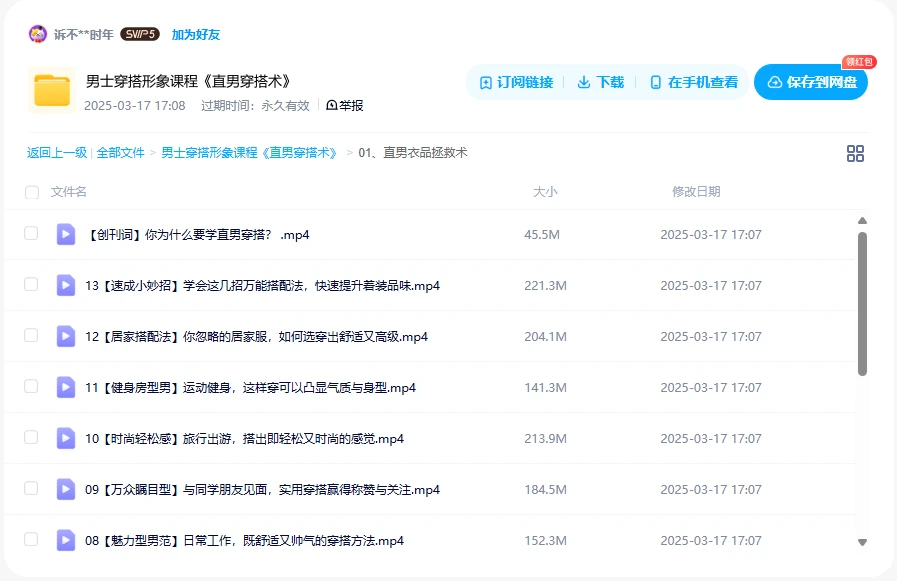The width and height of the screenshot is (897, 581).
Task: Click the 204.1M size value
Action: coord(545,336)
